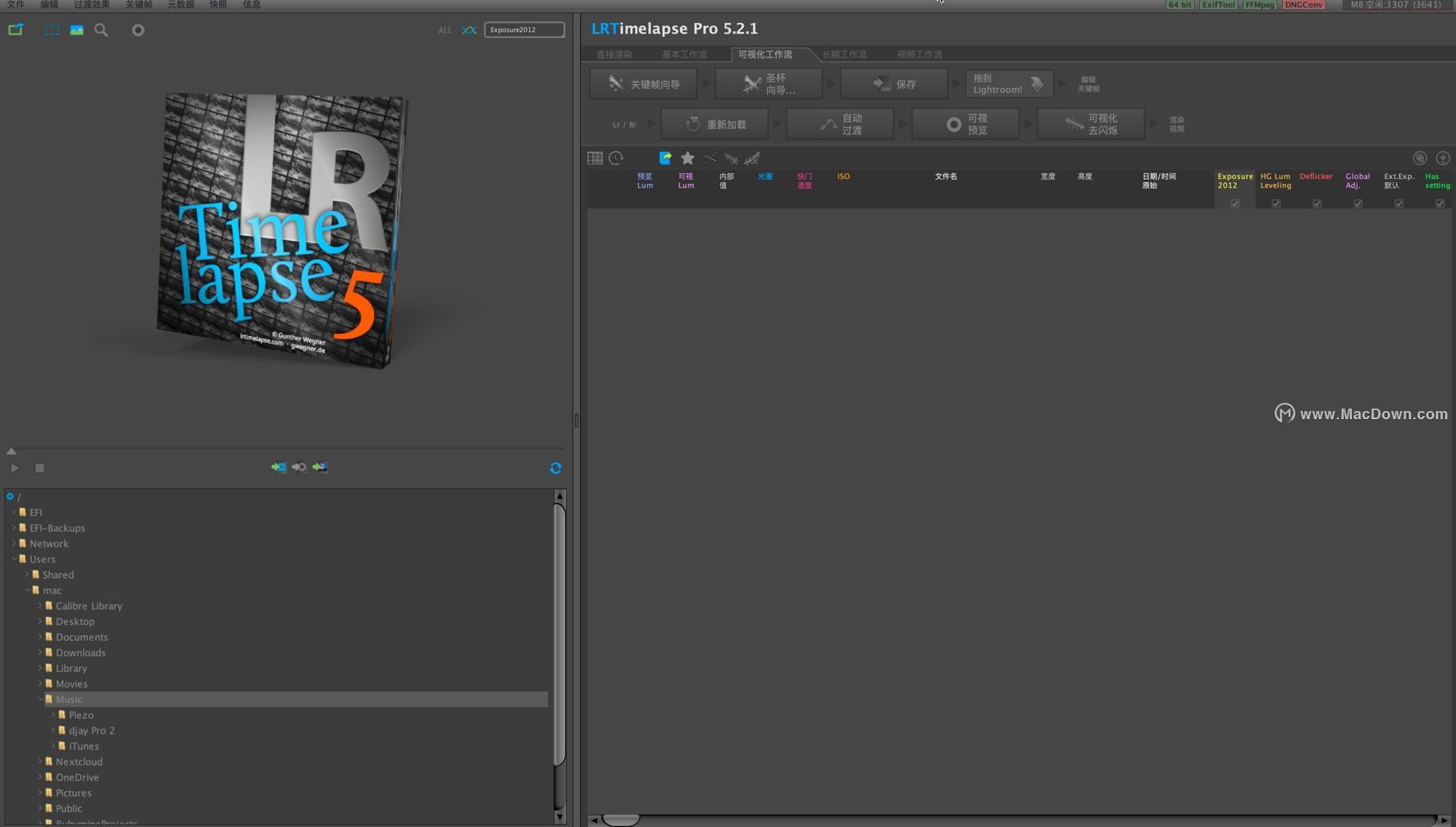Select the djay Pro 2 folder

(91, 730)
